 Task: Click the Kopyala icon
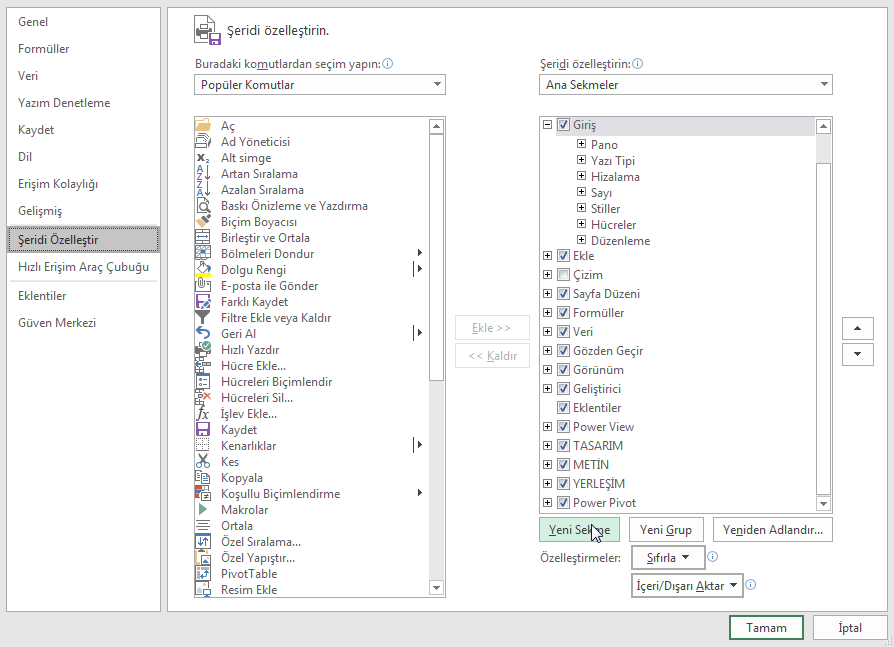[203, 477]
